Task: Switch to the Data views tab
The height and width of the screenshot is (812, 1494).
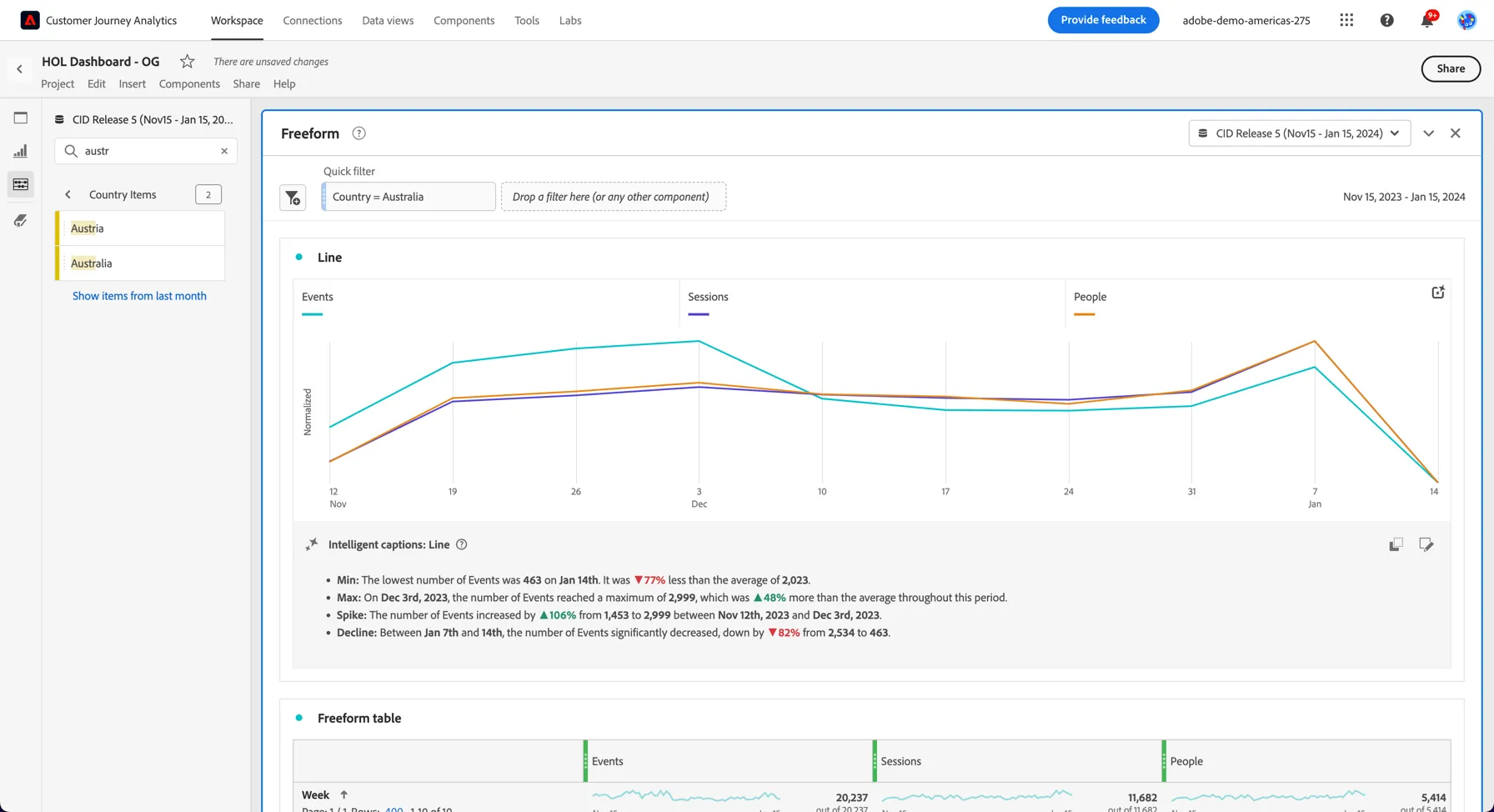Action: (x=388, y=20)
